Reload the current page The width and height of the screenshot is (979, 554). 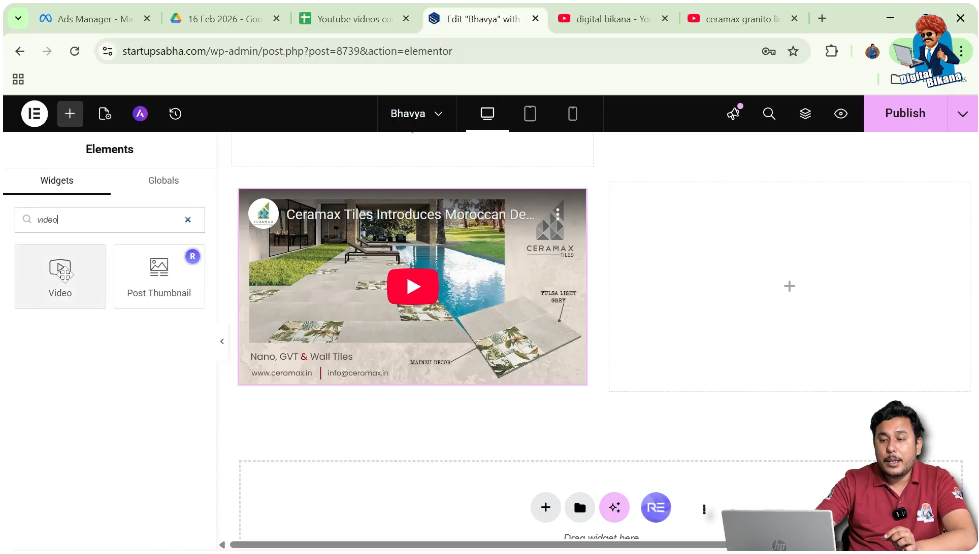tap(74, 51)
